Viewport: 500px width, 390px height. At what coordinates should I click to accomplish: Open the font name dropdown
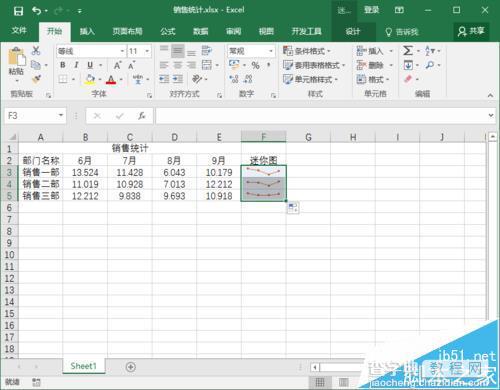pos(122,51)
